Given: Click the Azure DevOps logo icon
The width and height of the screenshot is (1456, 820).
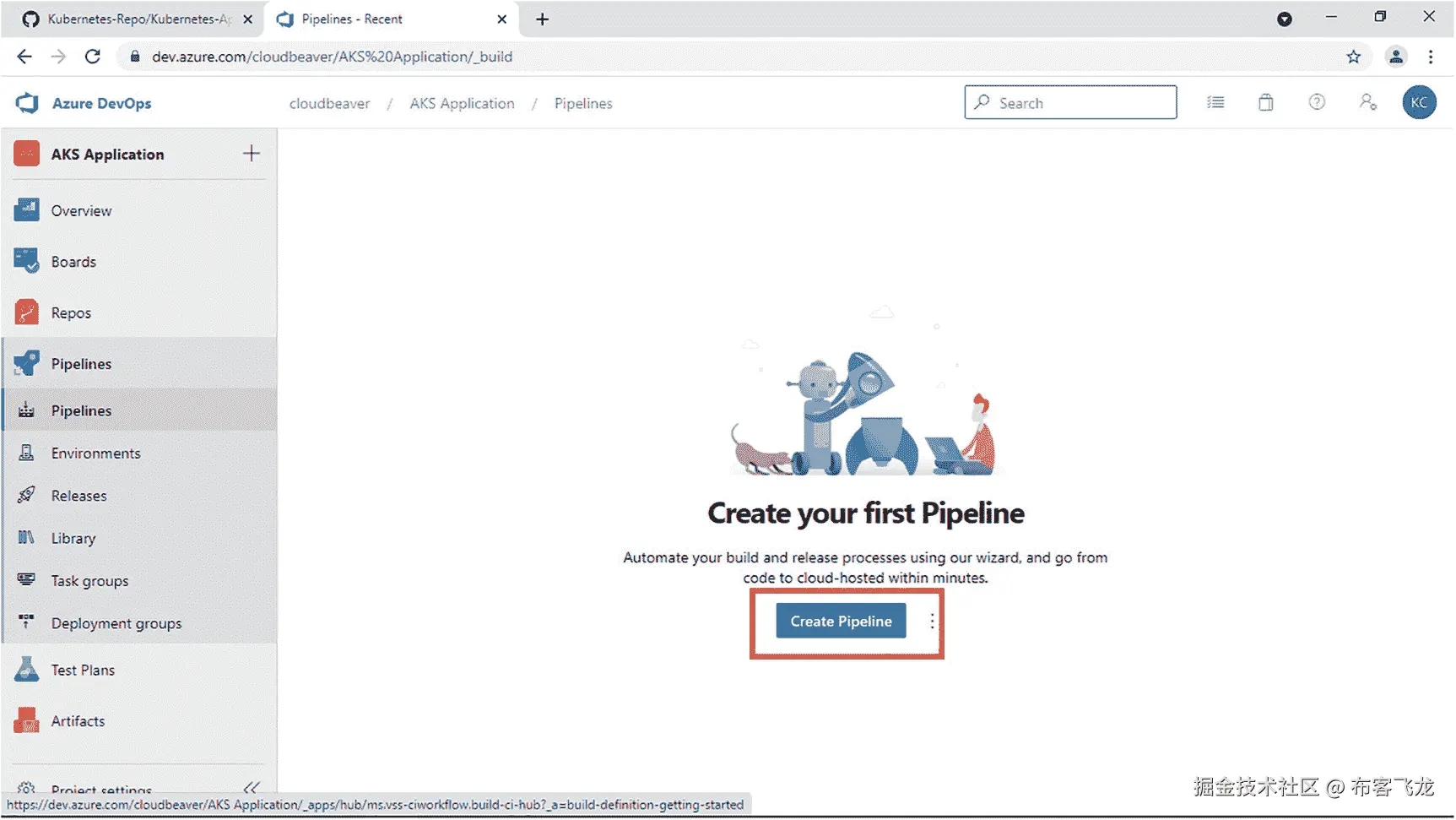Looking at the screenshot, I should [27, 103].
